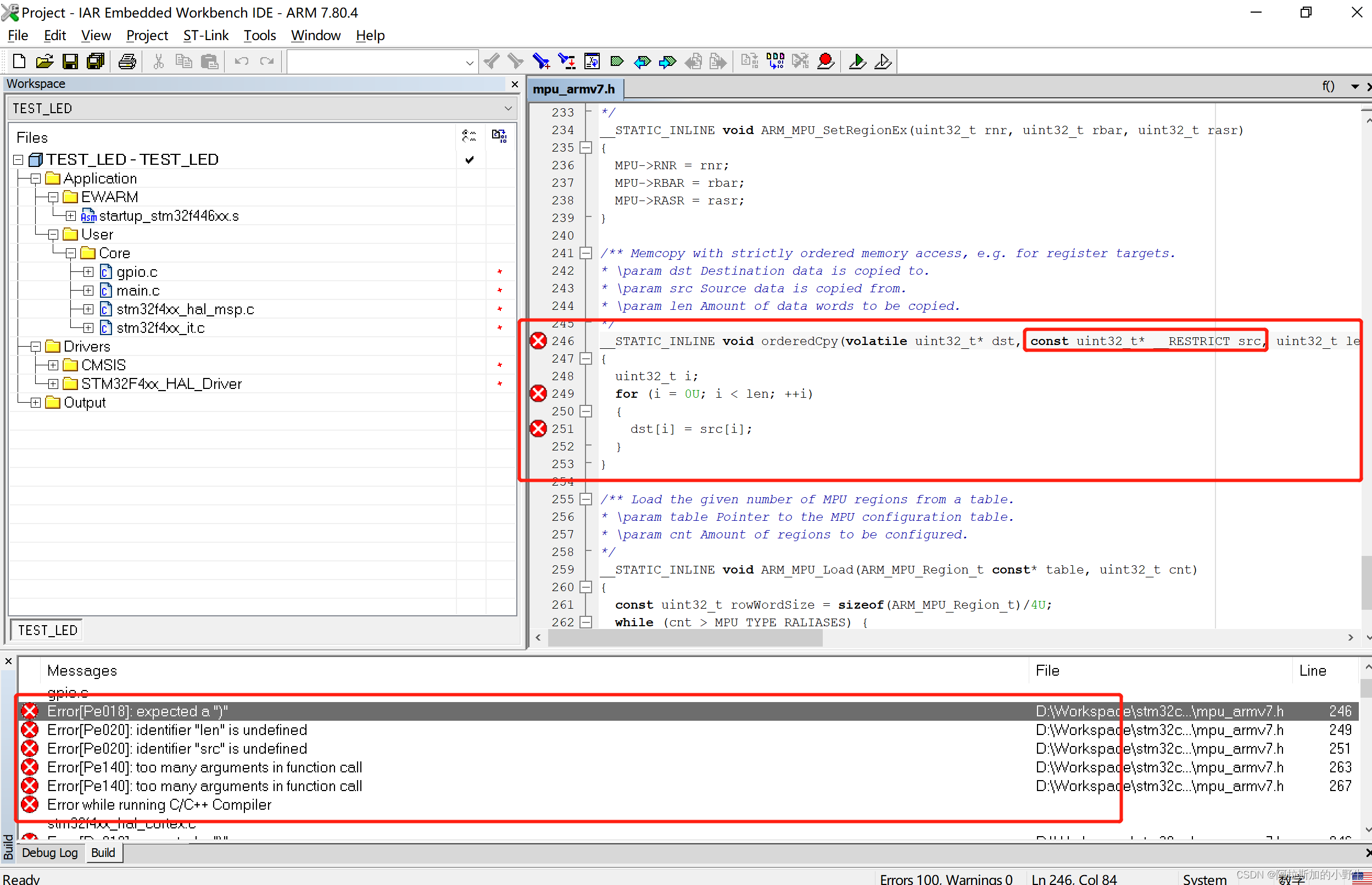
Task: Toggle fold marker at line 235
Action: point(585,148)
